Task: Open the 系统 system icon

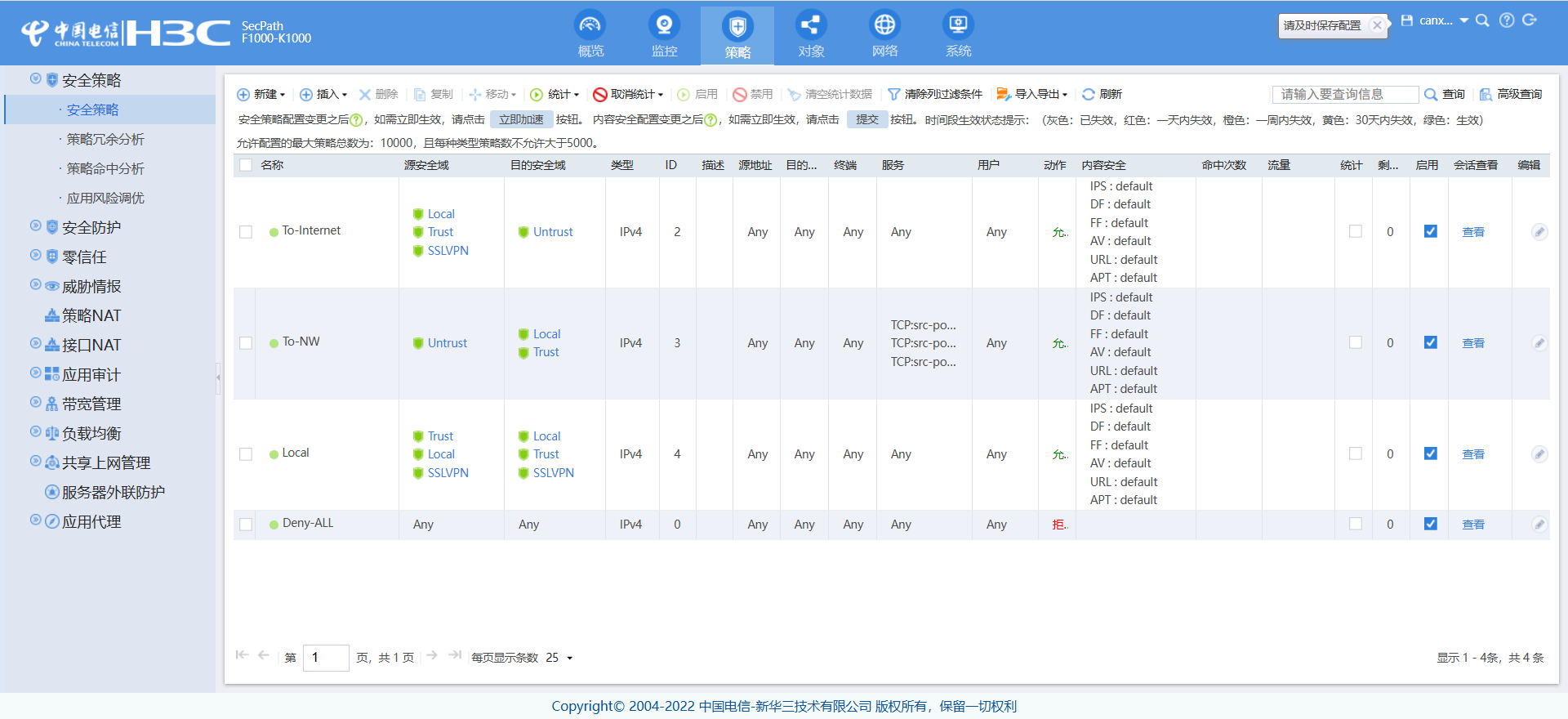Action: point(958,25)
